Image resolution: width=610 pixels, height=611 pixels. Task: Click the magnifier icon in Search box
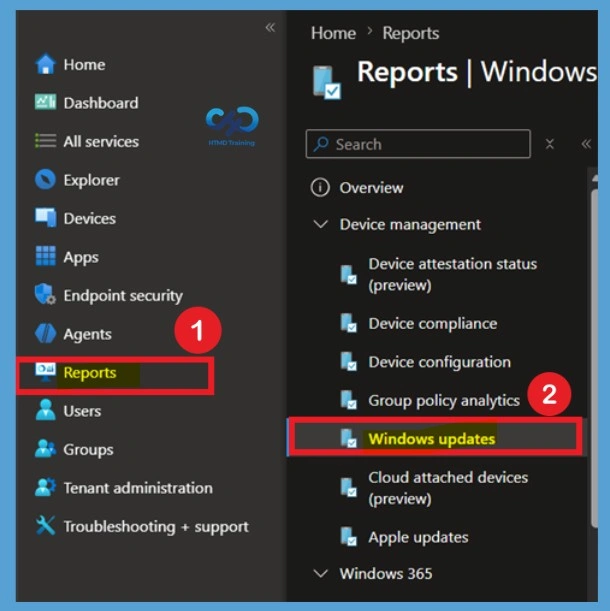point(321,144)
